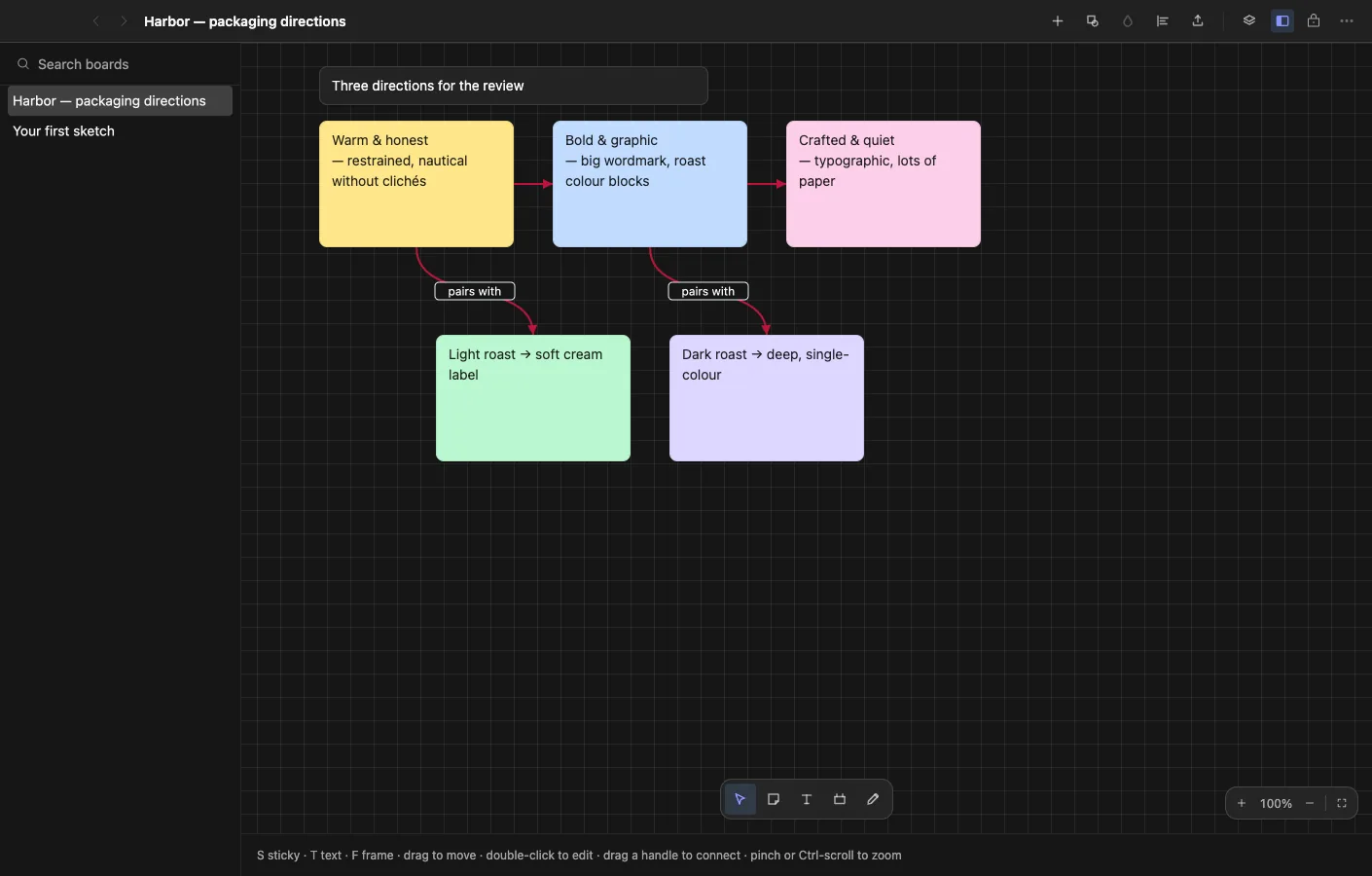
Task: Go forward with the right chevron
Action: (x=124, y=20)
